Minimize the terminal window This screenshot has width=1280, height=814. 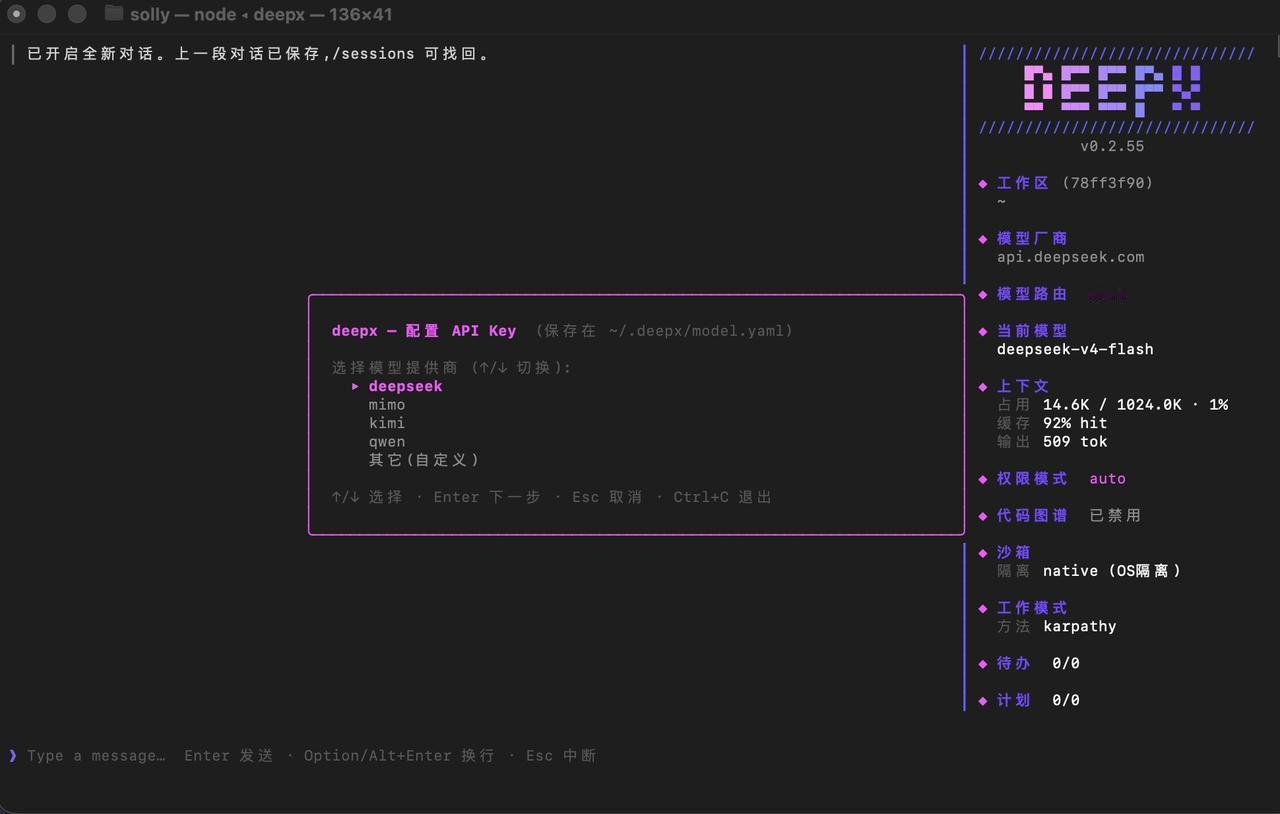pyautogui.click(x=47, y=14)
